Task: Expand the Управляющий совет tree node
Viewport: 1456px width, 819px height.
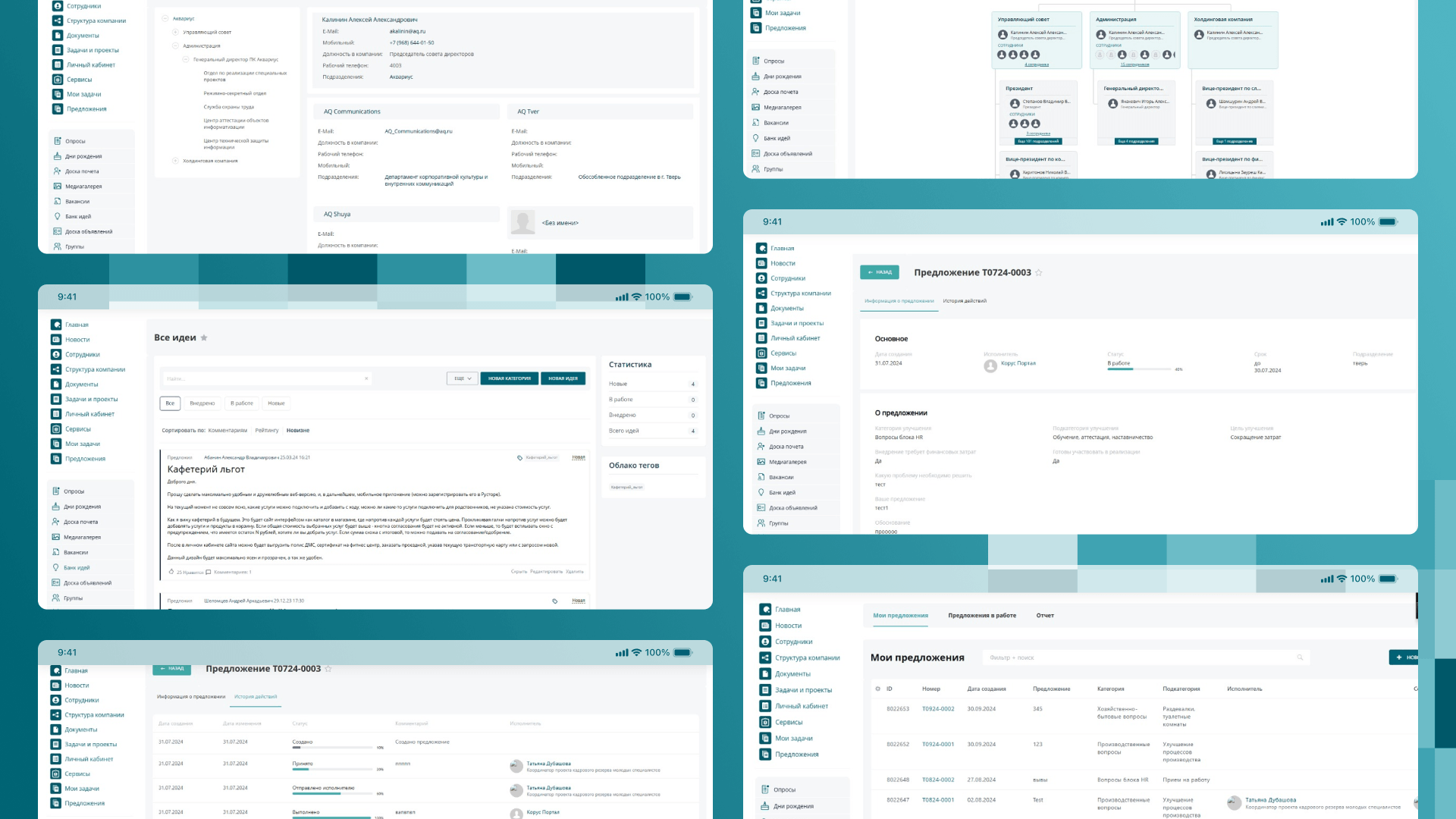Action: 175,32
